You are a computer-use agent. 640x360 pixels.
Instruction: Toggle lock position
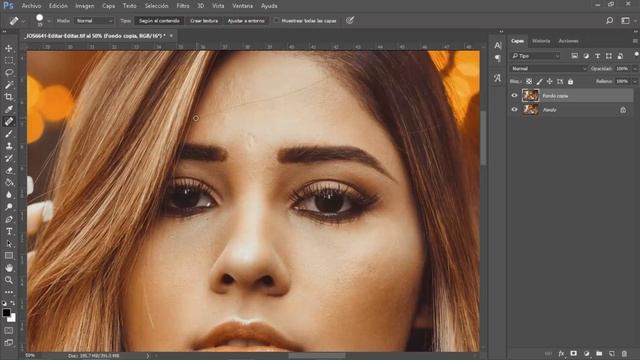click(549, 82)
